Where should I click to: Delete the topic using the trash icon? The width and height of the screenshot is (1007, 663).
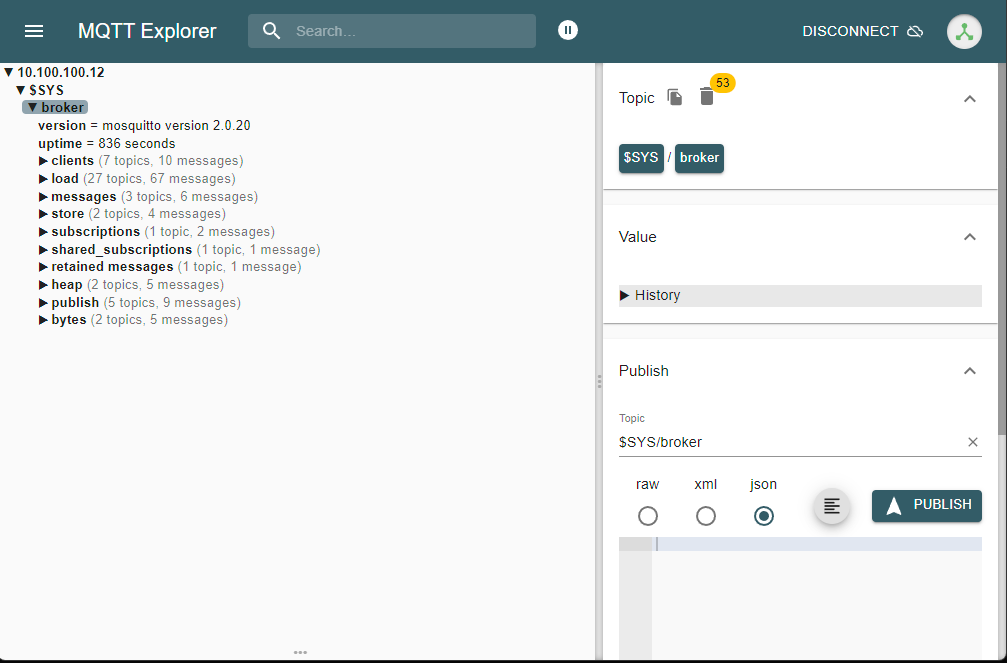coord(706,97)
